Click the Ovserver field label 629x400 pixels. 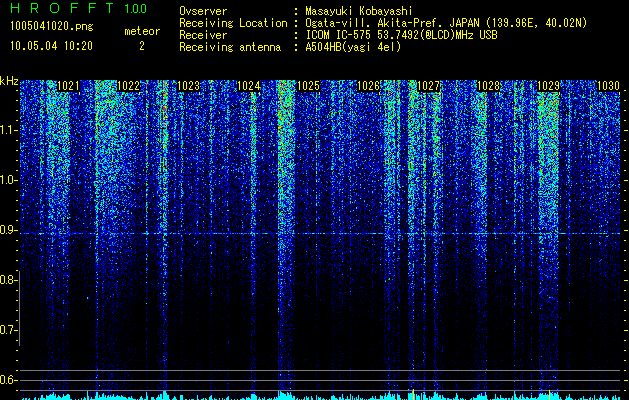203,11
